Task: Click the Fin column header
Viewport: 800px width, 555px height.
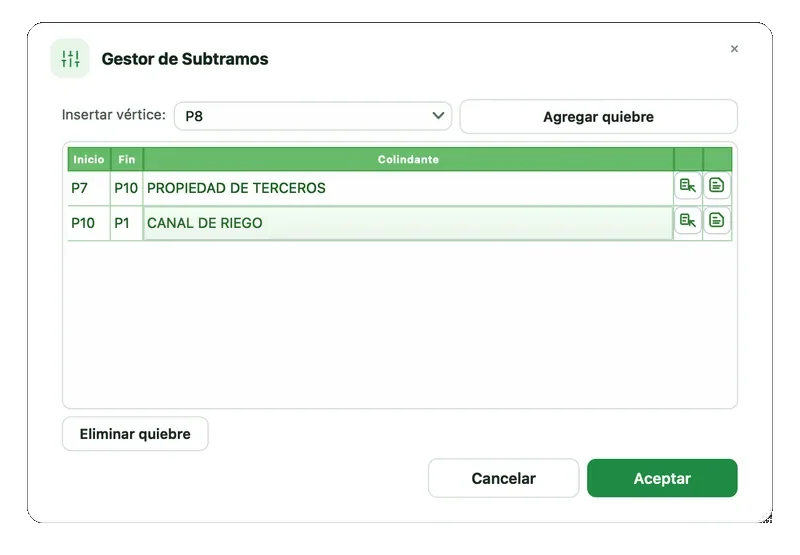Action: (127, 159)
